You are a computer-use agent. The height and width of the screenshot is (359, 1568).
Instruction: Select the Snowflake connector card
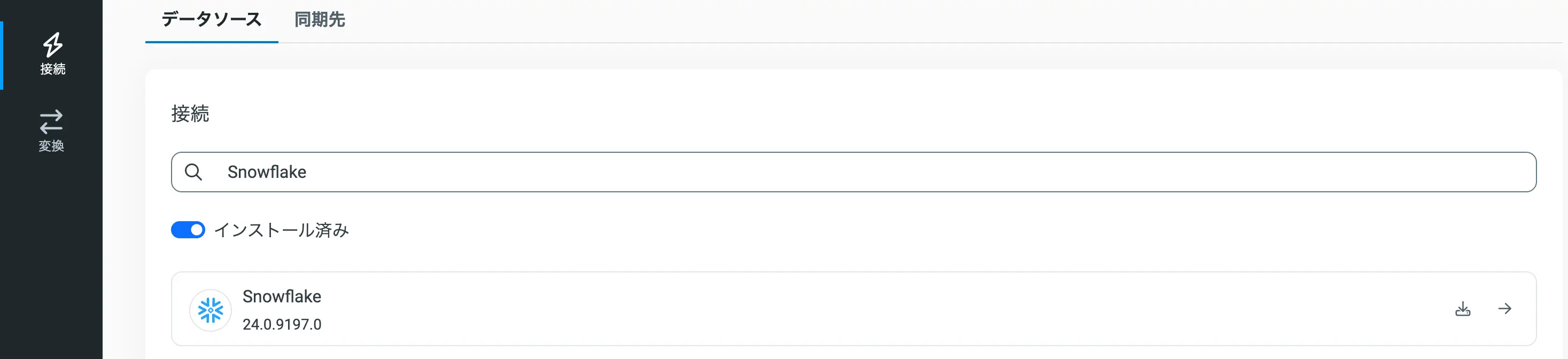pyautogui.click(x=852, y=309)
